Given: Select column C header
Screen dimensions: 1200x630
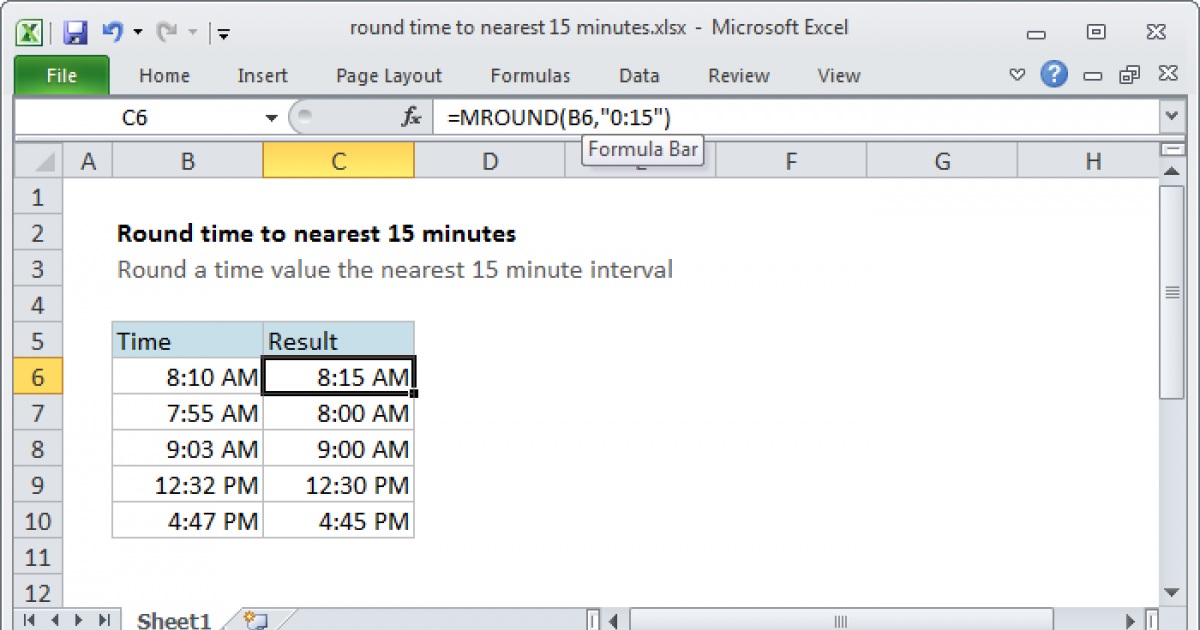Looking at the screenshot, I should click(x=339, y=161).
